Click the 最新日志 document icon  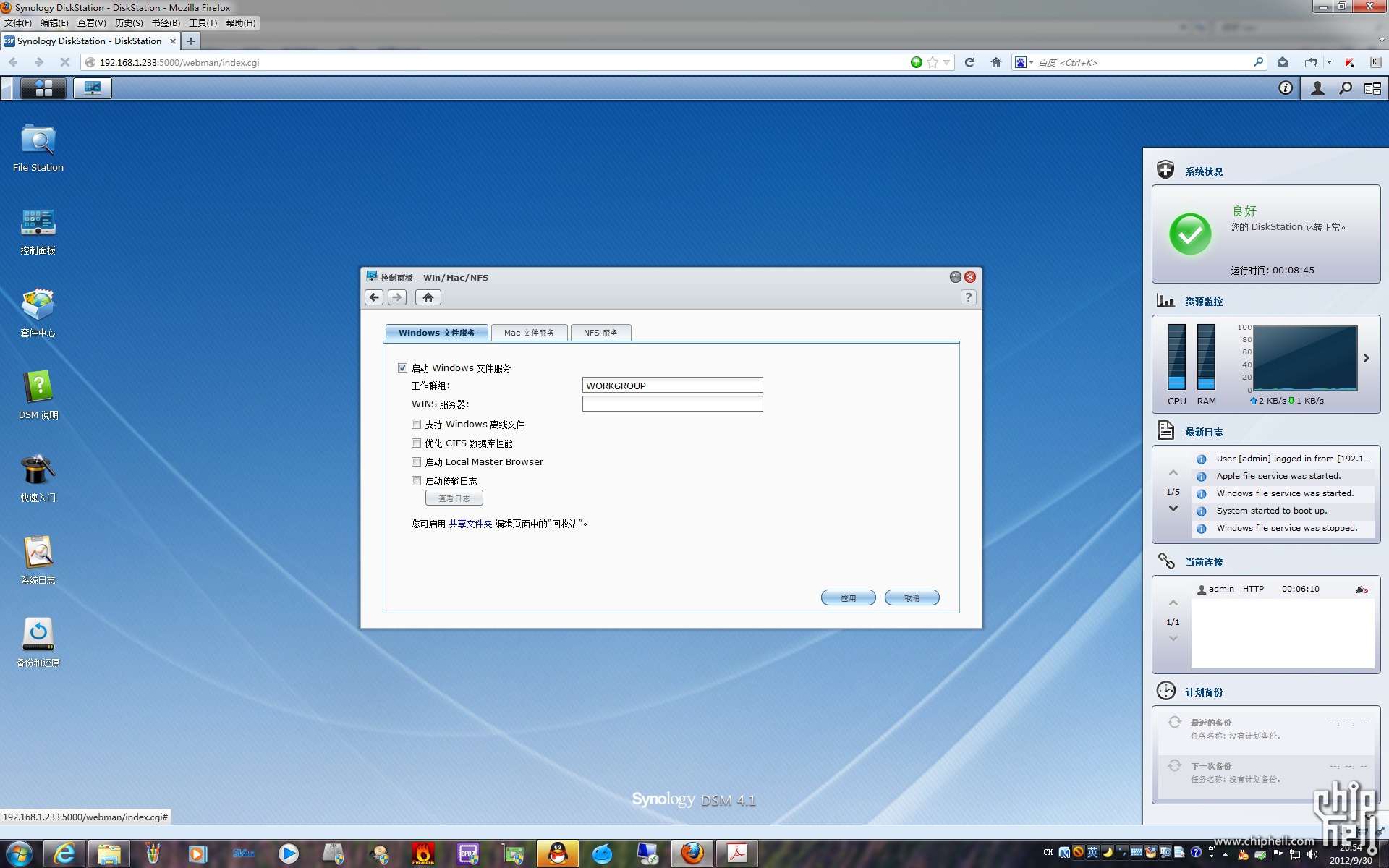1165,430
